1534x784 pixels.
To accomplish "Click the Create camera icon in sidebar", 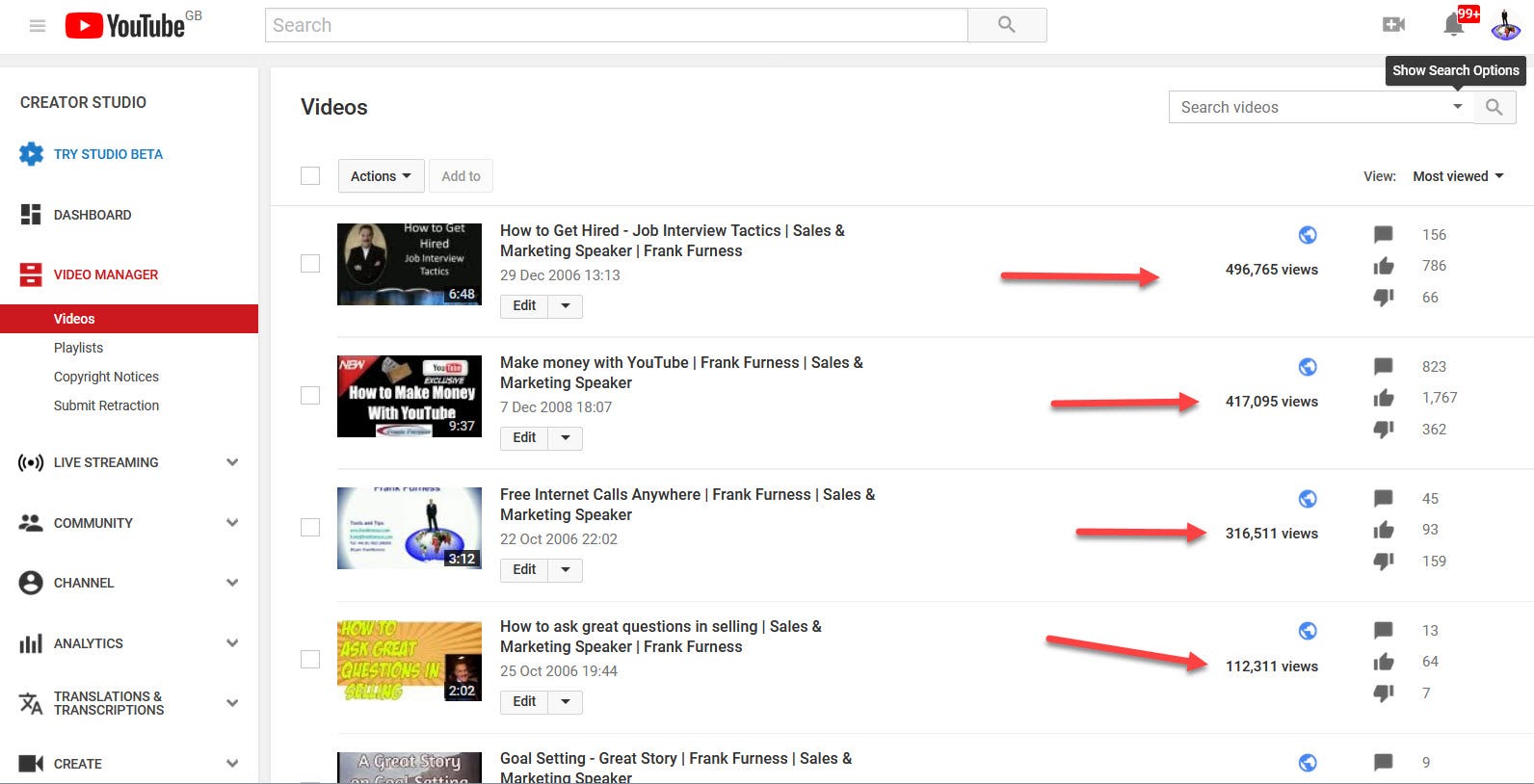I will [31, 764].
